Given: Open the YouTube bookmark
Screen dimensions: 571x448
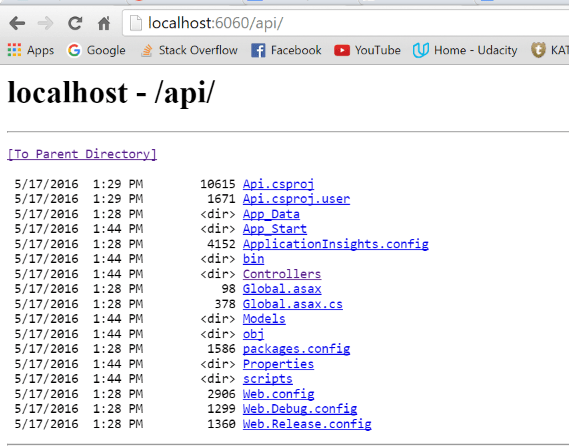Looking at the screenshot, I should click(x=367, y=50).
